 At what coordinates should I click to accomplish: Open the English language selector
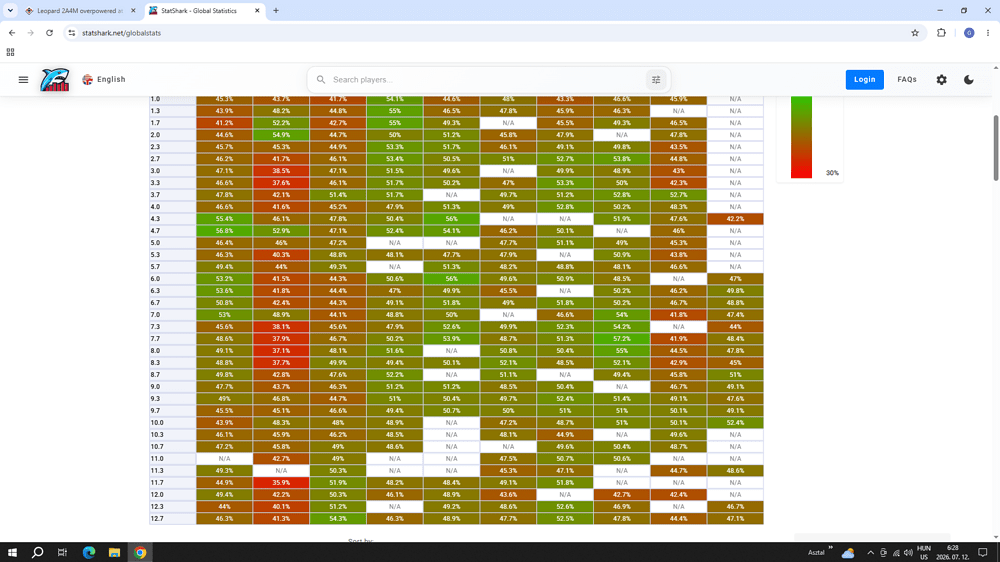click(104, 80)
